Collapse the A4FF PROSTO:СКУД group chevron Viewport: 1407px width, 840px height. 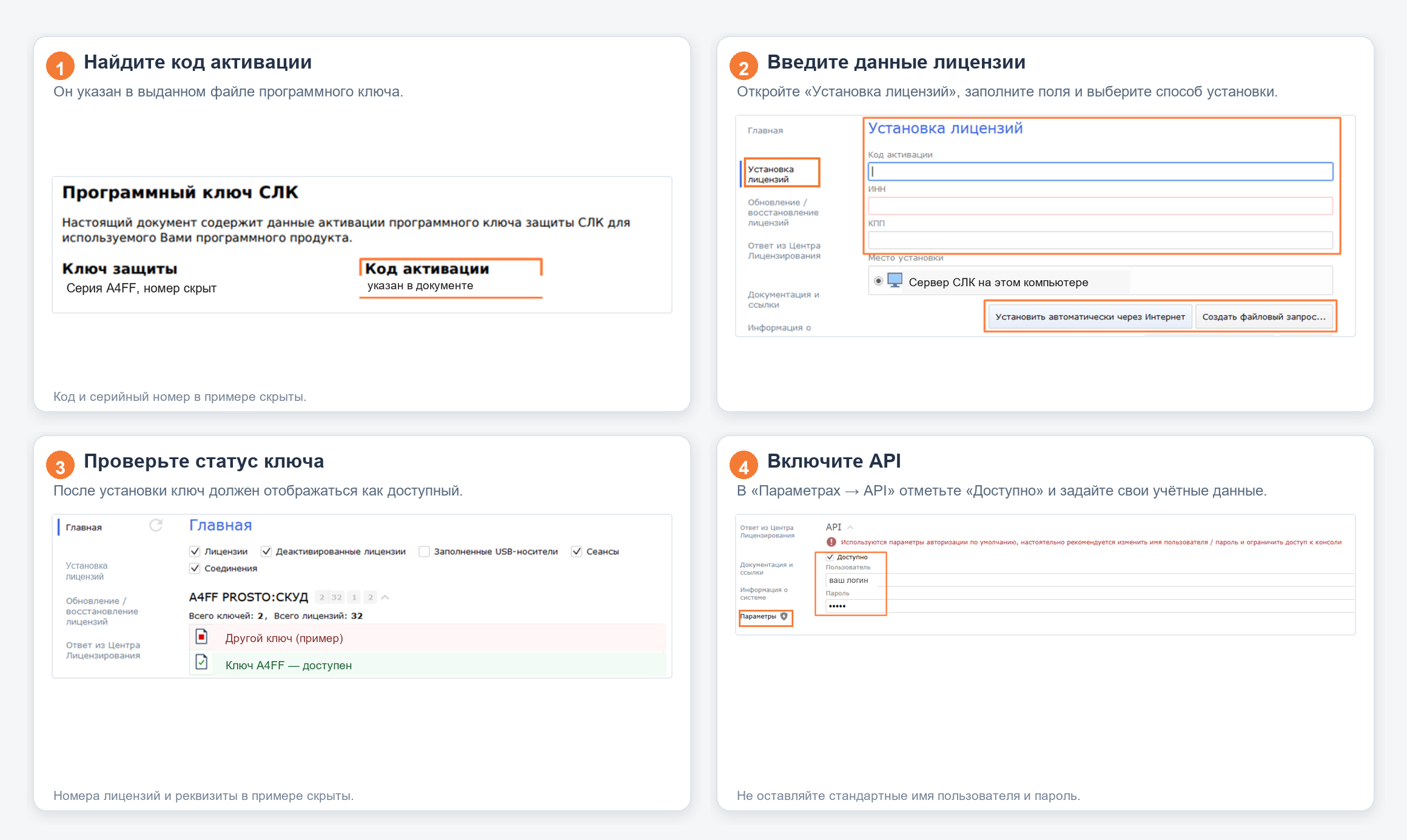click(384, 597)
